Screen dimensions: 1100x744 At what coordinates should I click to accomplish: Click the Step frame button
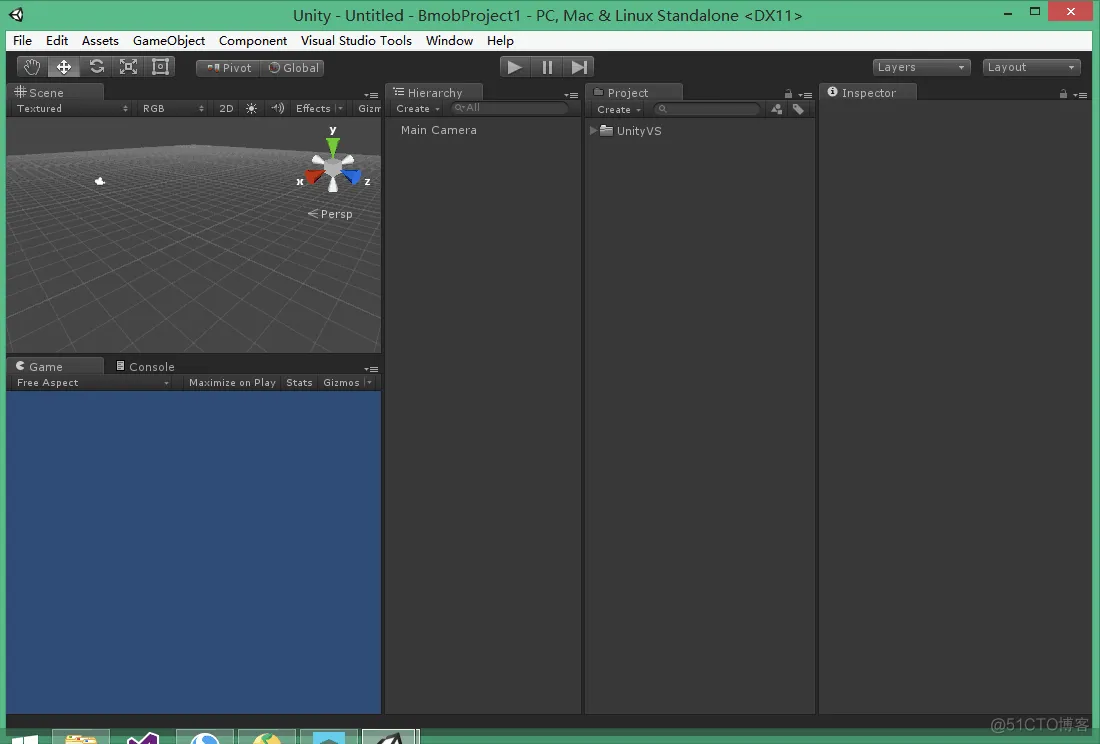point(579,67)
